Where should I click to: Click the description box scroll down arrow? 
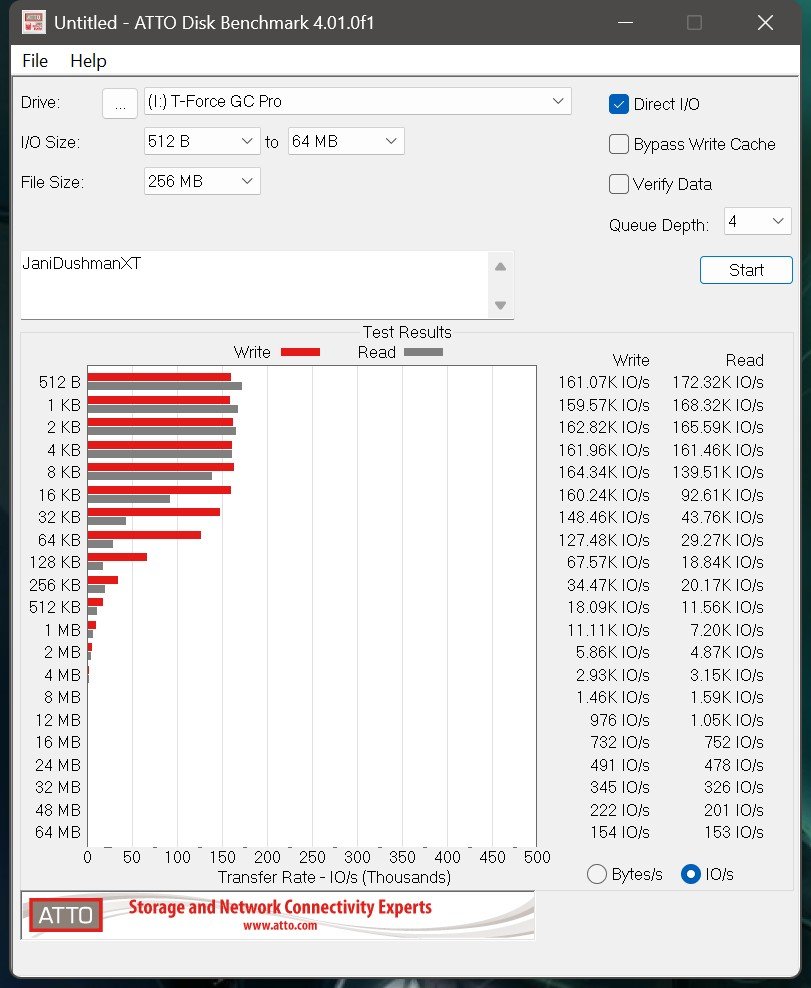pos(500,306)
